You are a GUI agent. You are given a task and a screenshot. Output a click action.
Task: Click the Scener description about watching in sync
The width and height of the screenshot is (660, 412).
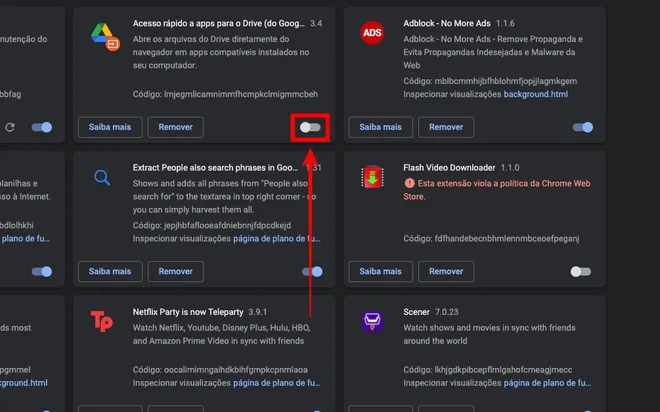coord(490,334)
